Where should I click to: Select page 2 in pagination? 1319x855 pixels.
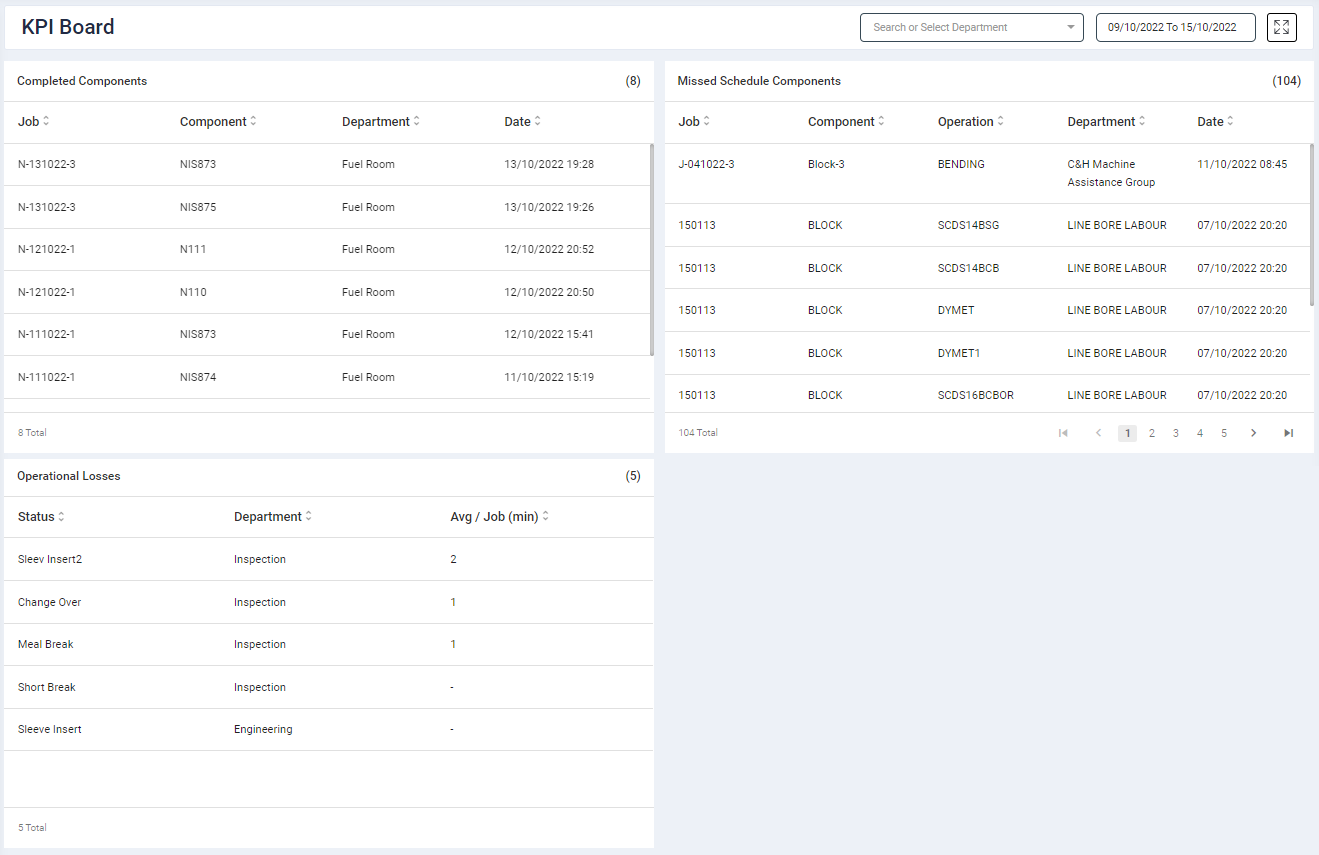1152,433
